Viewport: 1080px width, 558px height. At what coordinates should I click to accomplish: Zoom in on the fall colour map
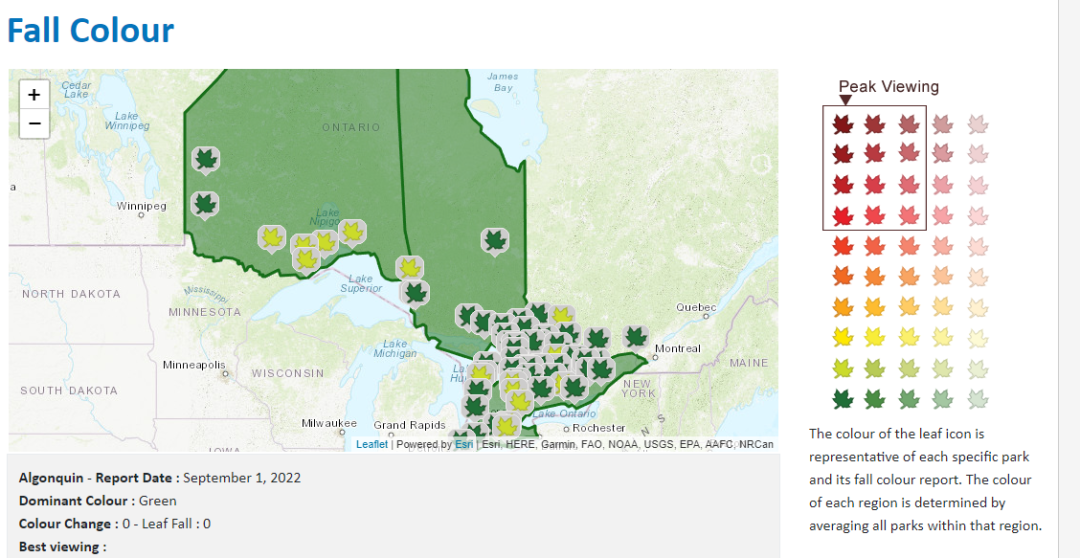click(x=34, y=94)
